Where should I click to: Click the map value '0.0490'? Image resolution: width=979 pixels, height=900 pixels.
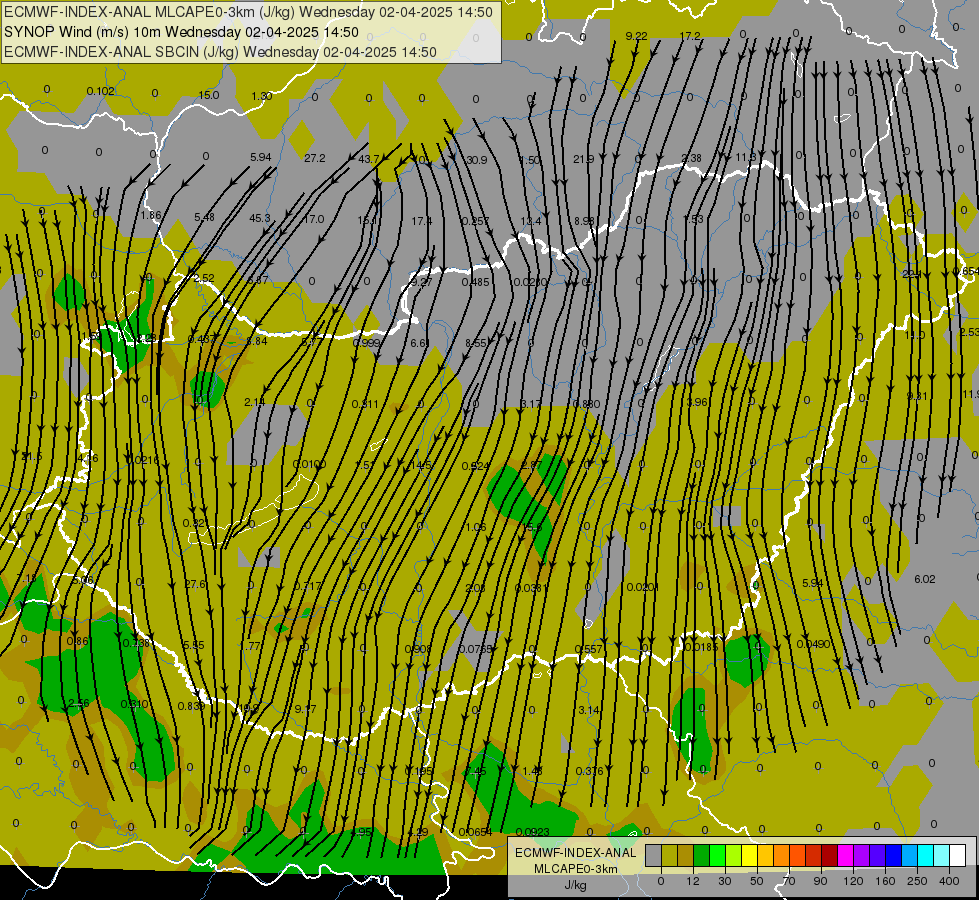(814, 644)
